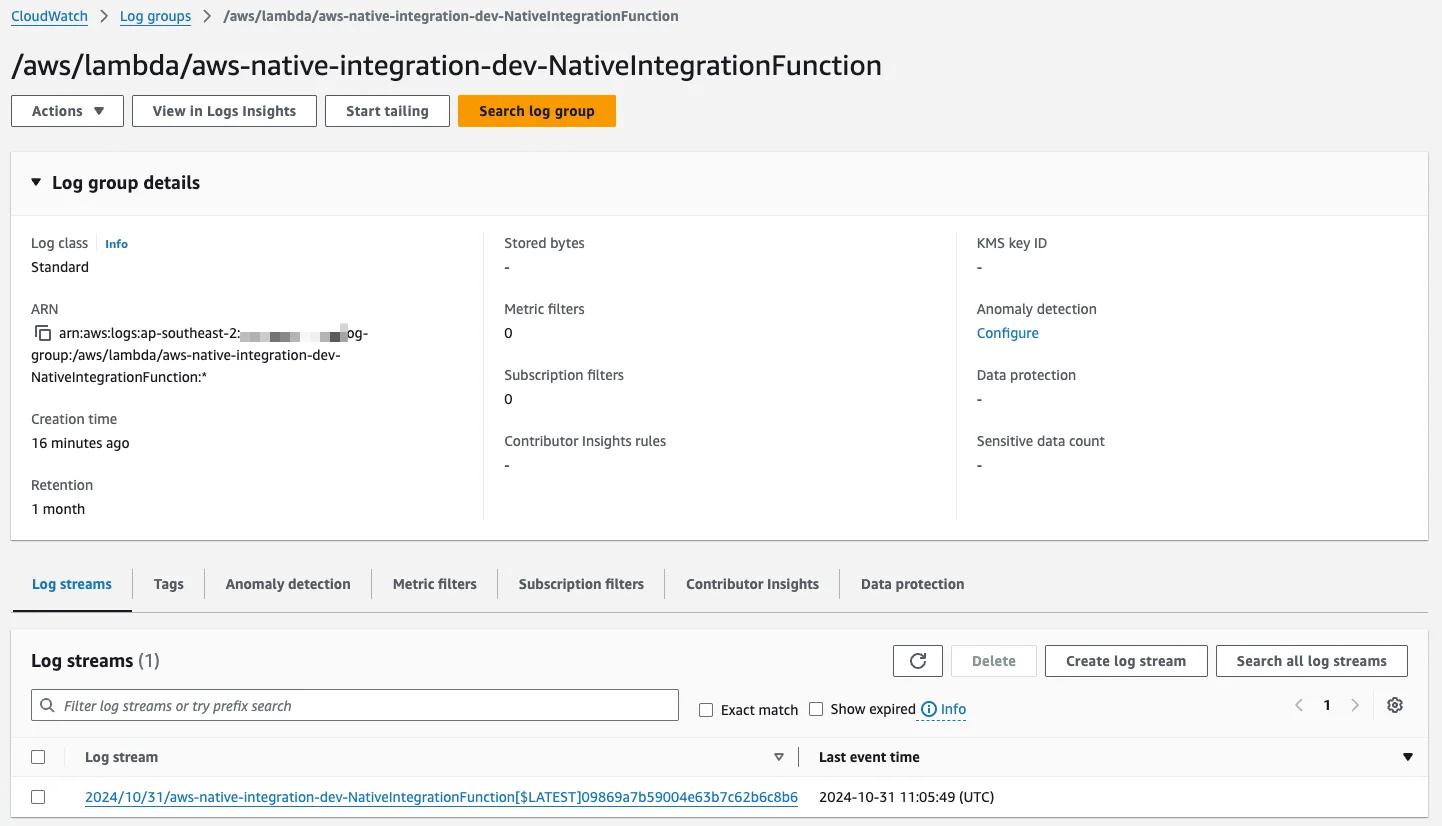The image size is (1442, 826).
Task: Open the 2024/10/31 NativeIntegrationFunction log stream
Action: (441, 797)
